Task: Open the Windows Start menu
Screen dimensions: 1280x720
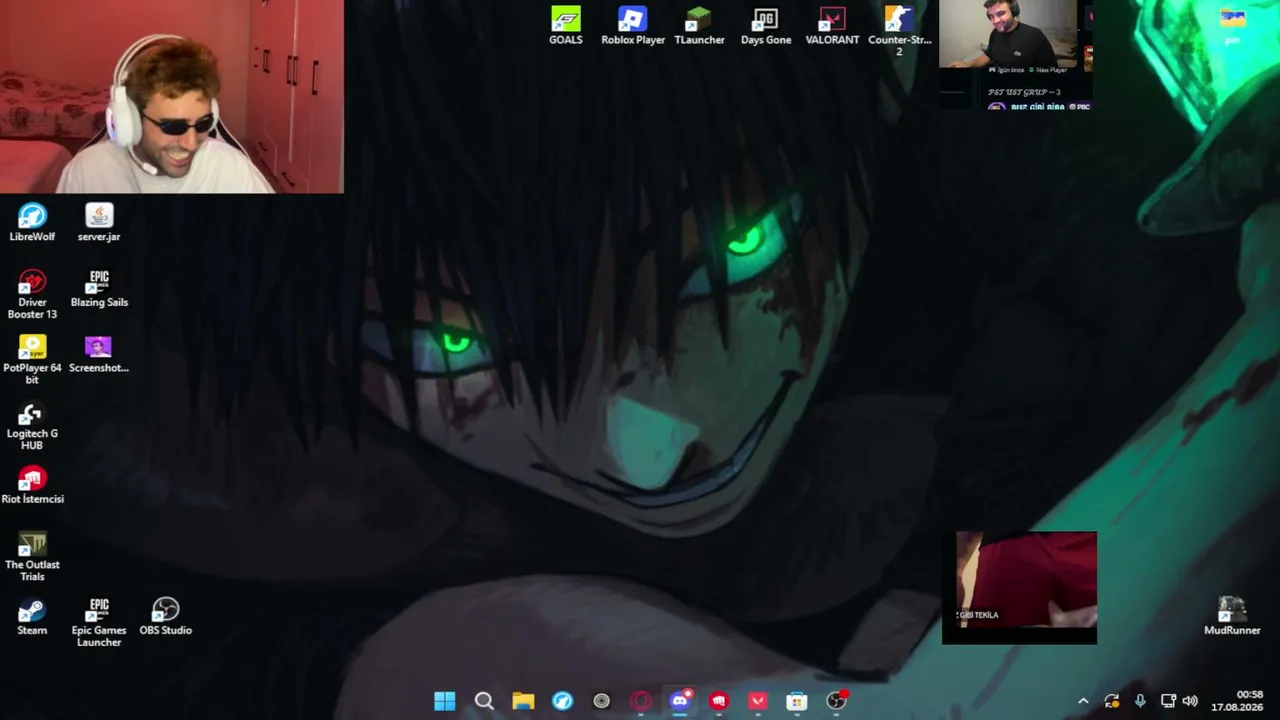Action: 445,701
